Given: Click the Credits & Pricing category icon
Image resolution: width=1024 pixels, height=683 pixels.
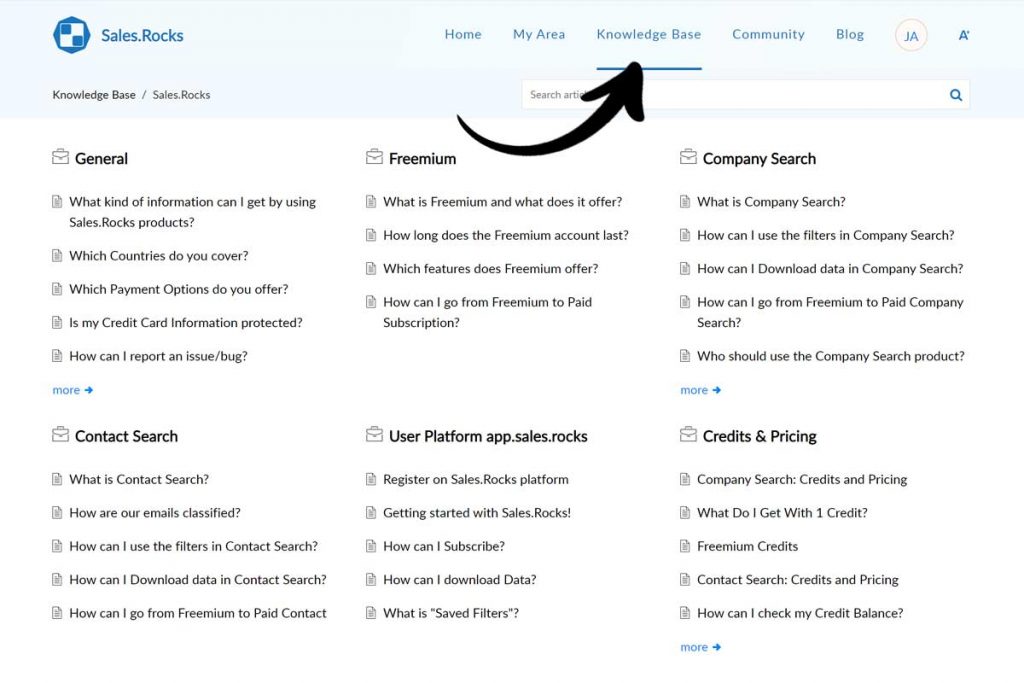Looking at the screenshot, I should pos(688,436).
